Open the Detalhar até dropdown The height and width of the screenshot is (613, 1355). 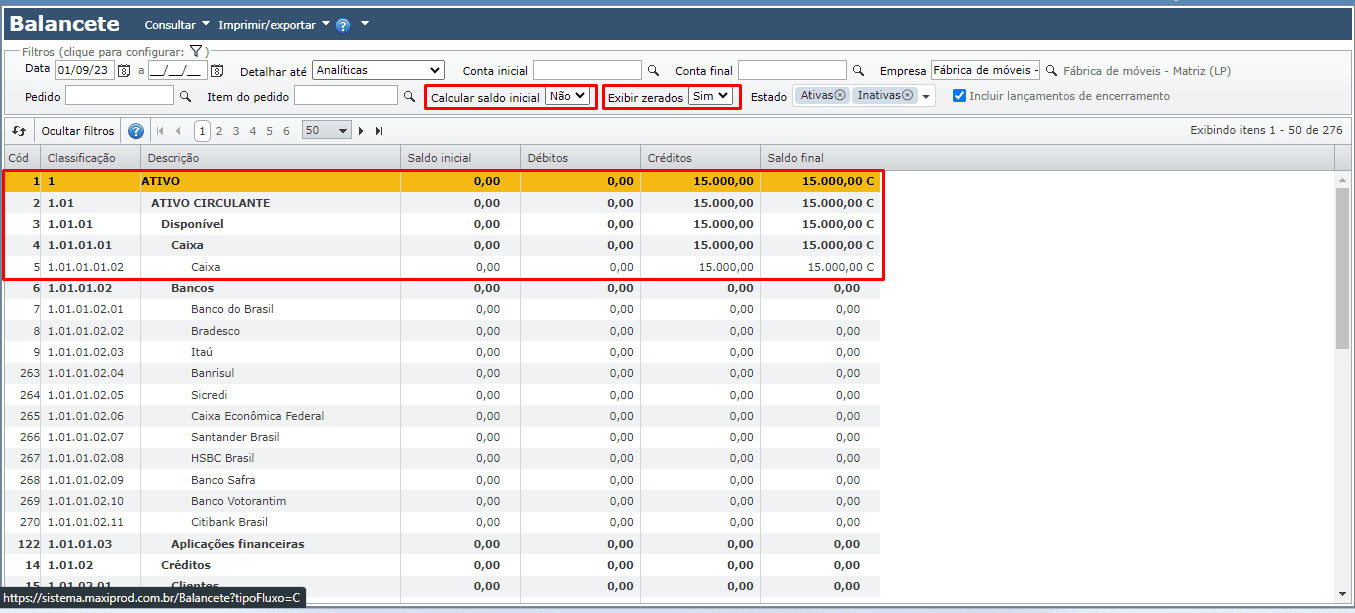click(378, 71)
